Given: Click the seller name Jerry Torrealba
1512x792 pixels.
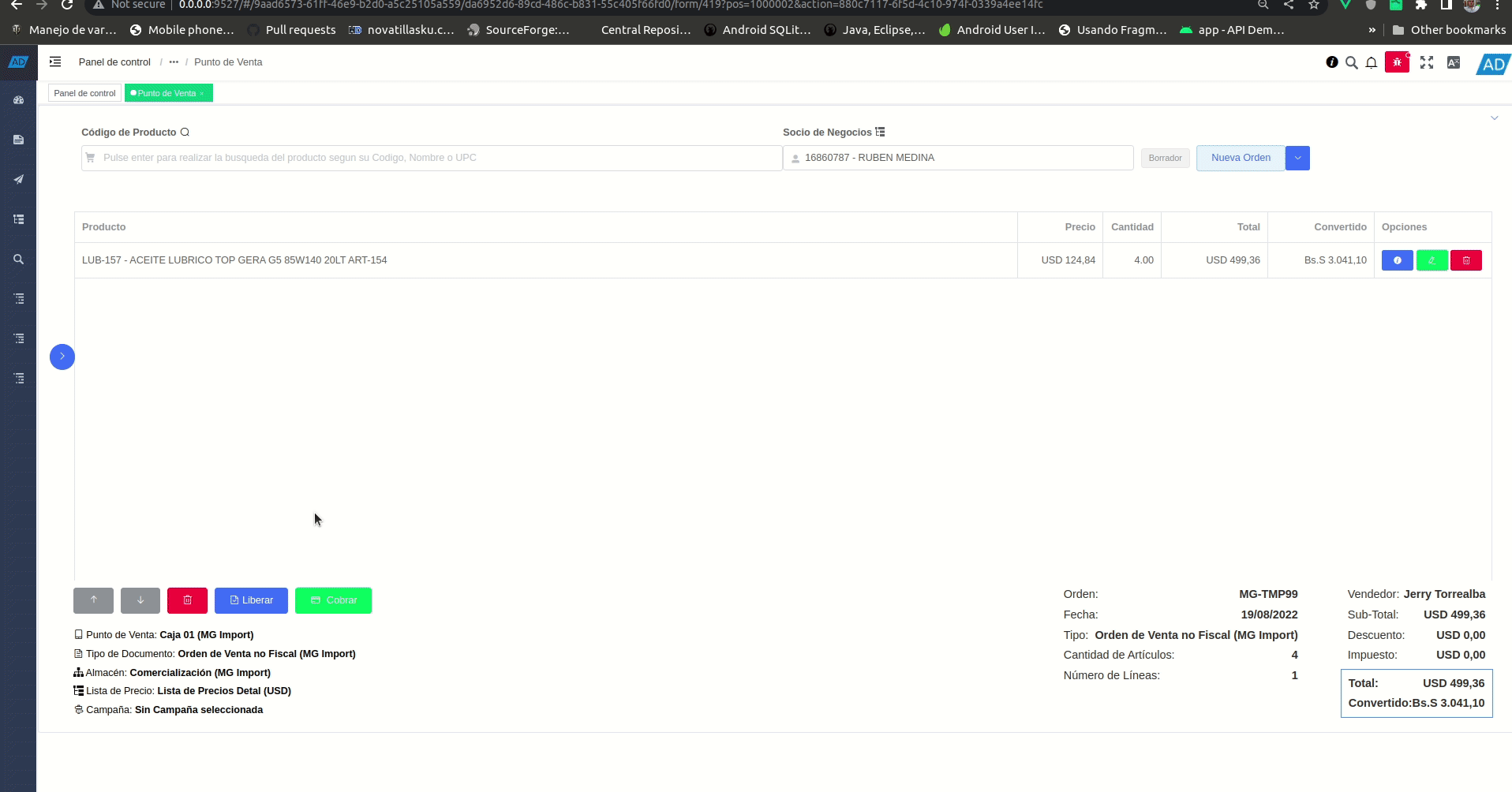Looking at the screenshot, I should (1444, 594).
